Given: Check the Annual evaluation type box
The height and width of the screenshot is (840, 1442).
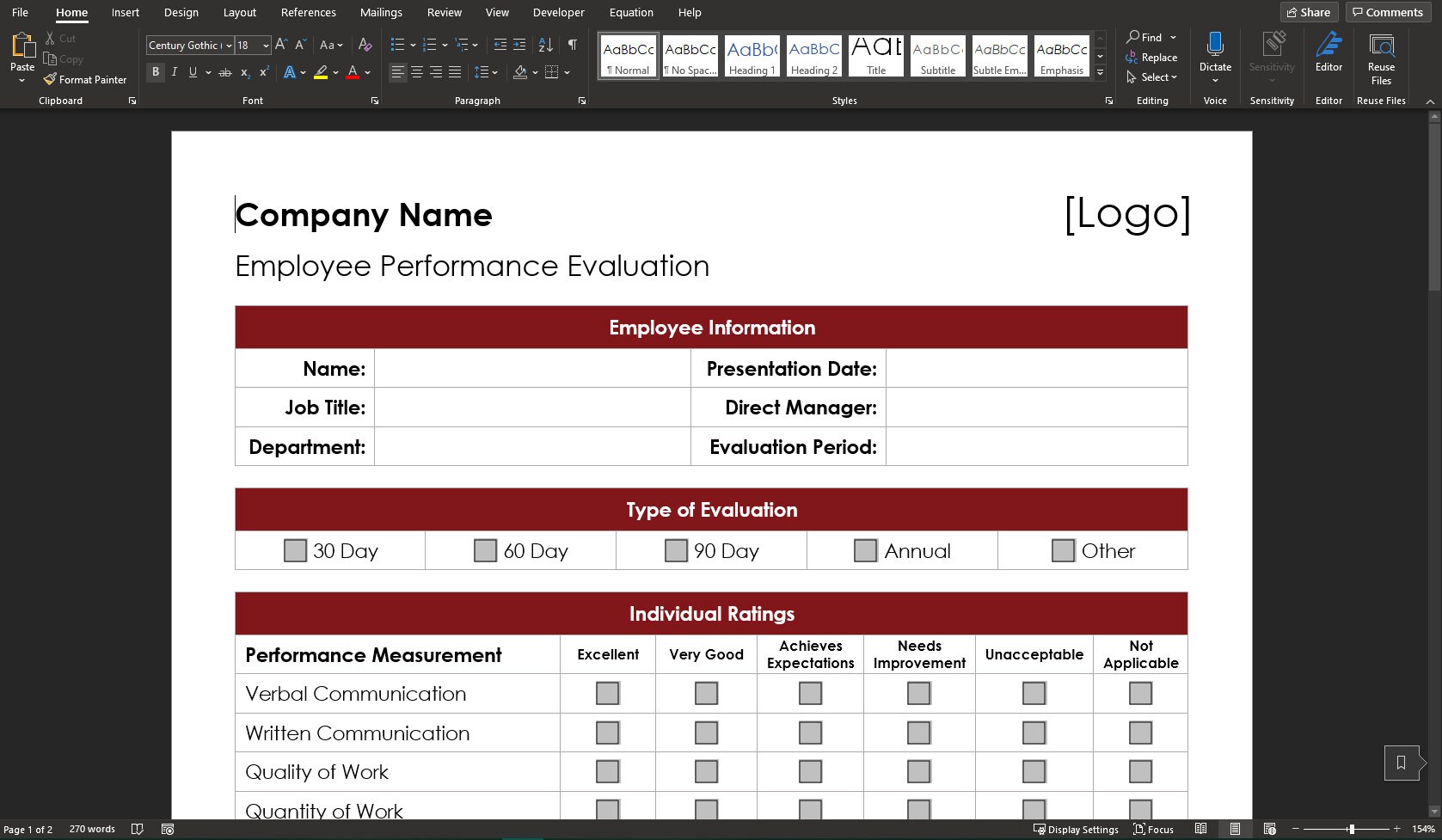Looking at the screenshot, I should coord(865,549).
